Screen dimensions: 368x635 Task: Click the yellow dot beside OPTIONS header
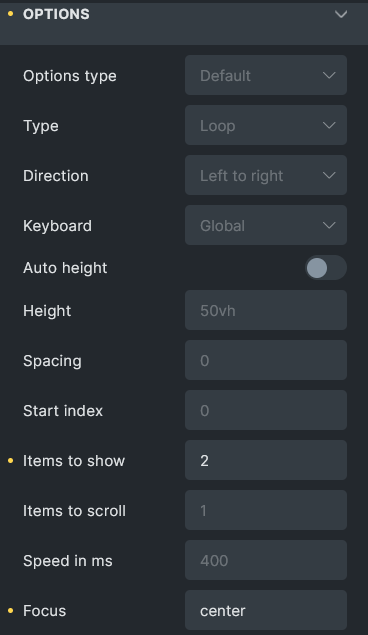coord(11,14)
